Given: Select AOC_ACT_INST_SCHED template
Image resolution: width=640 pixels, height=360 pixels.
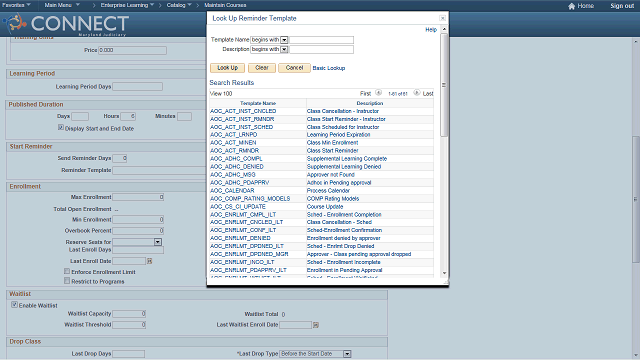Looking at the screenshot, I should coord(242,127).
